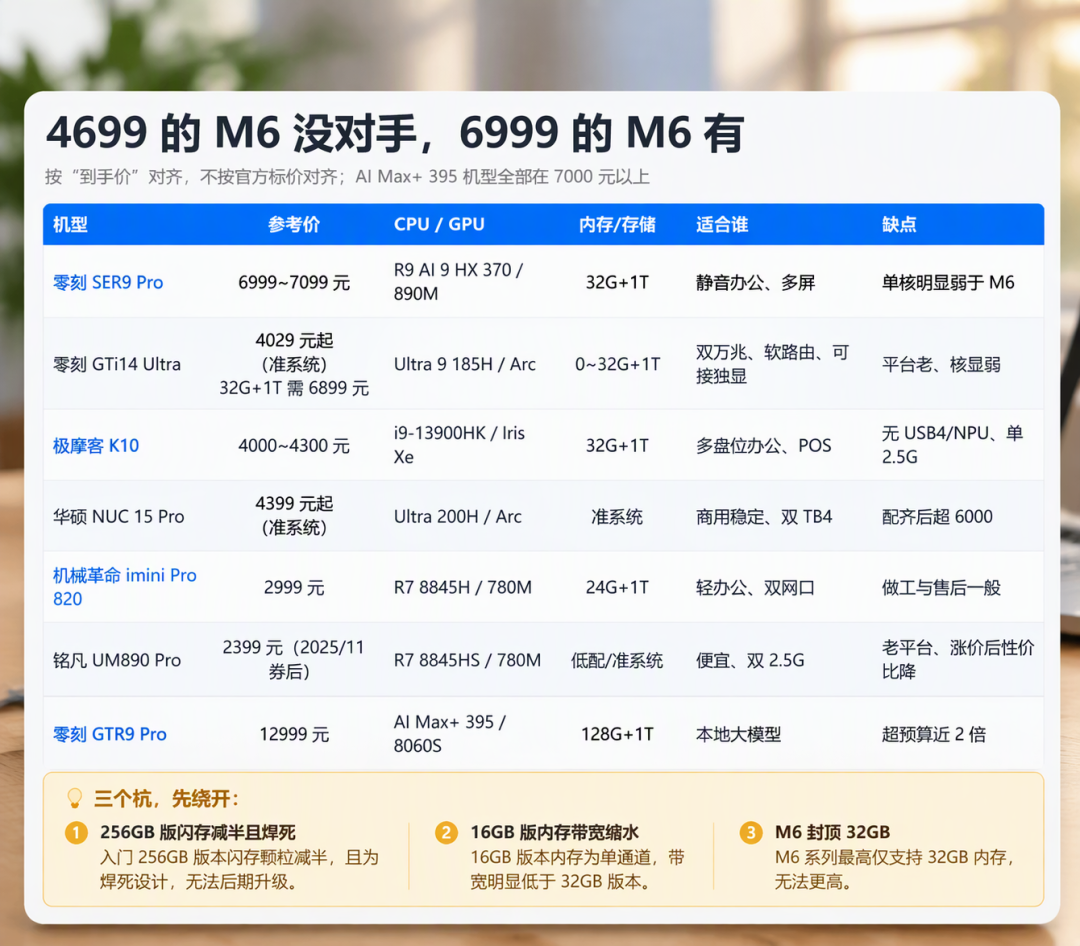The image size is (1080, 946).
Task: Click the main title 4699 的 M6 没对手
Action: [x=395, y=132]
